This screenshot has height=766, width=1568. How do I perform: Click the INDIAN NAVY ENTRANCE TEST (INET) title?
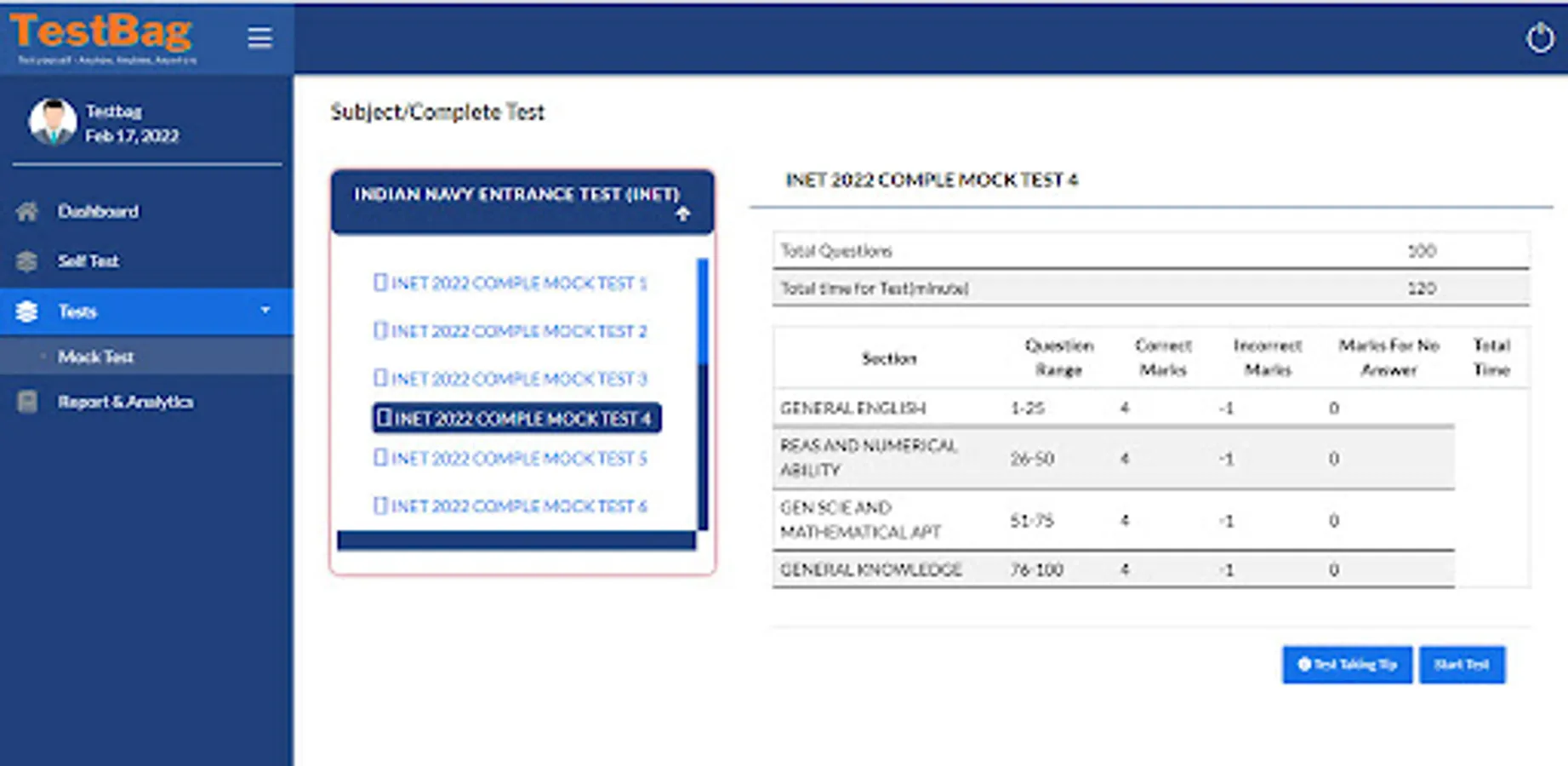coord(516,194)
